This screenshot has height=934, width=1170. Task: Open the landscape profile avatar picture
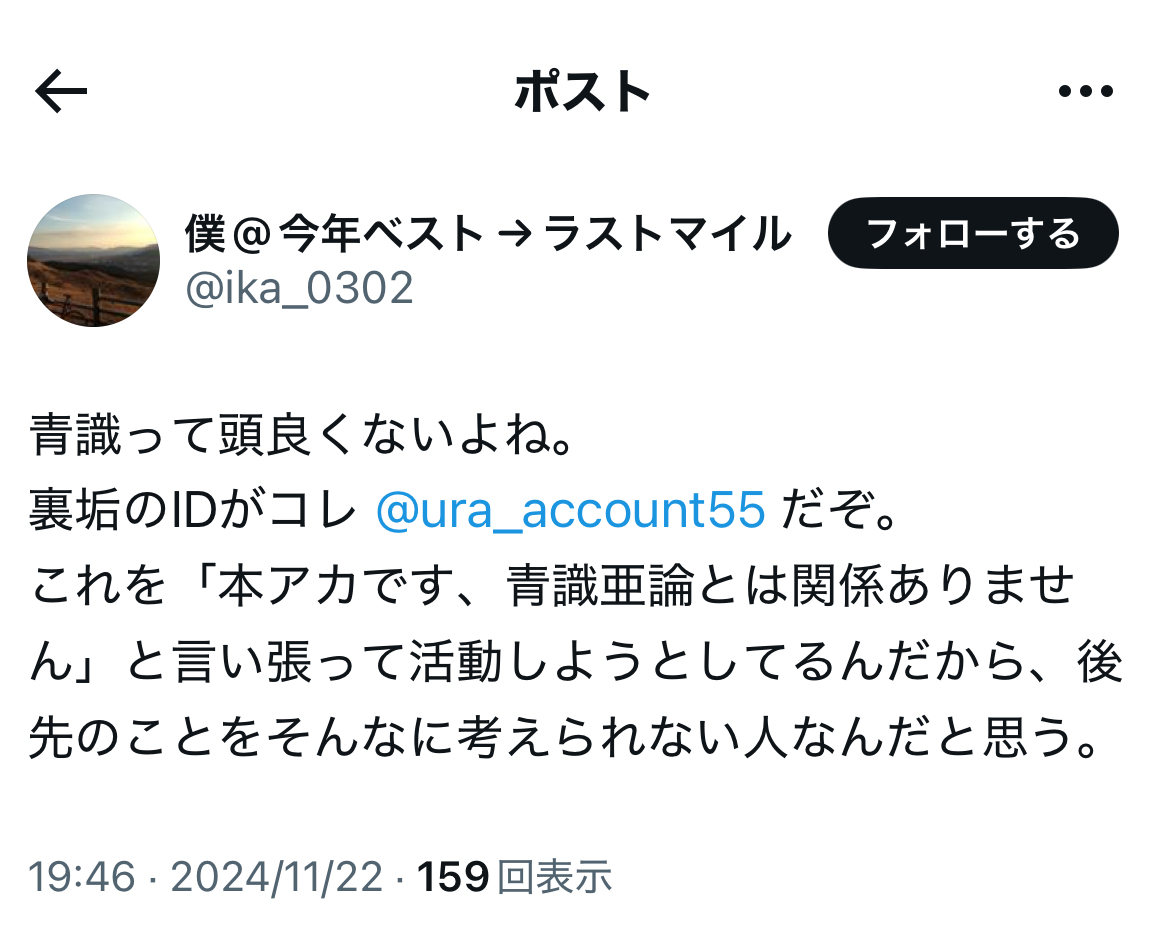tap(93, 260)
